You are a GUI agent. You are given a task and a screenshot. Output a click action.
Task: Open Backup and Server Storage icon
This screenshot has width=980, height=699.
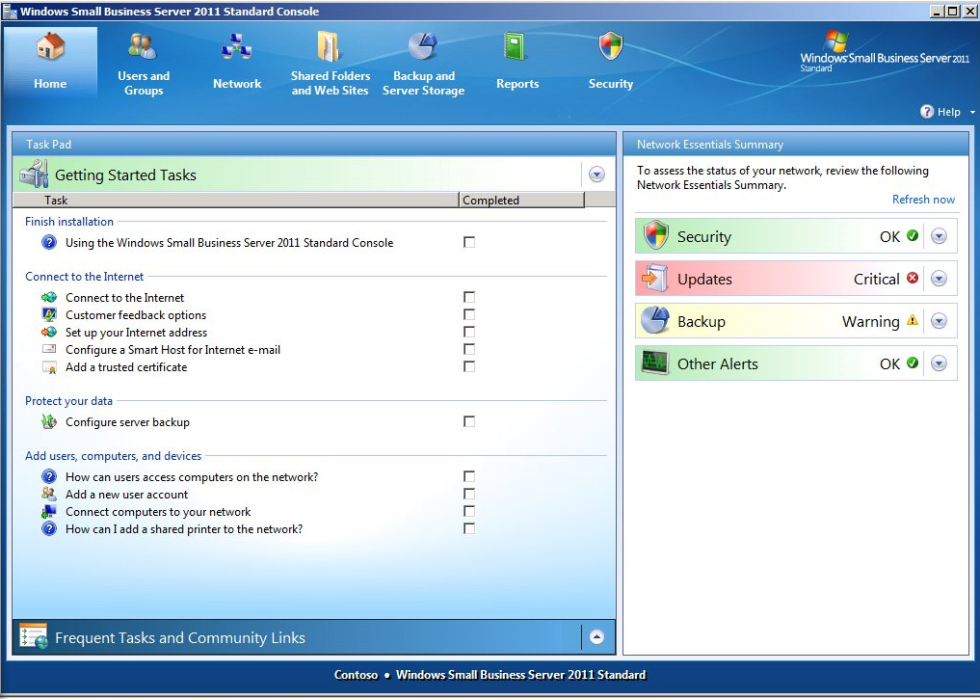pyautogui.click(x=423, y=47)
